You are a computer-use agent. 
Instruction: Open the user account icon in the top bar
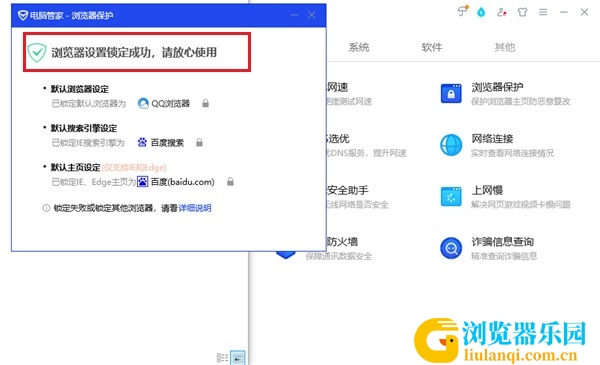(501, 12)
